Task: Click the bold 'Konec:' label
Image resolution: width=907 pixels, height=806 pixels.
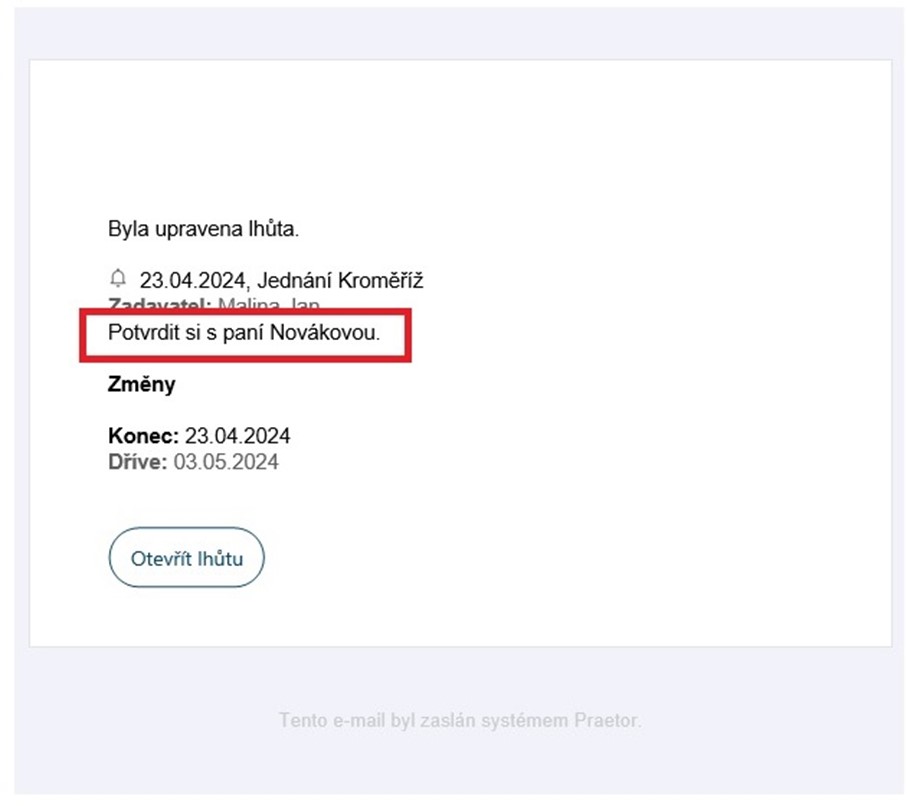Action: click(143, 436)
